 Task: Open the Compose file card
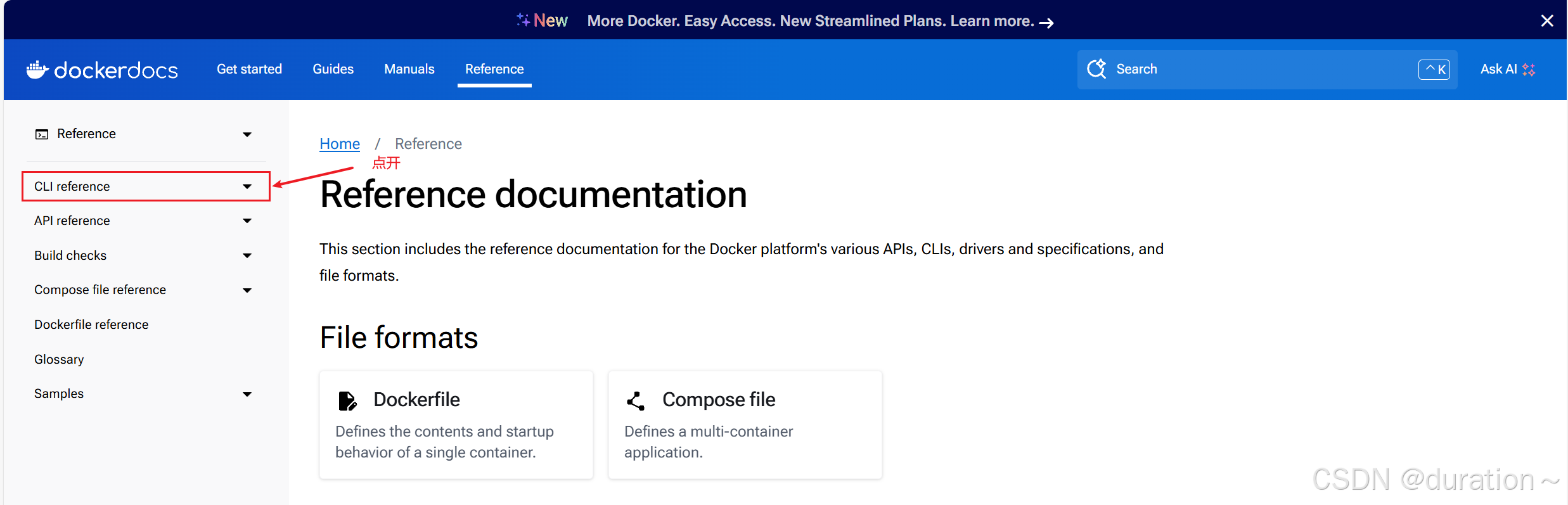coord(745,425)
